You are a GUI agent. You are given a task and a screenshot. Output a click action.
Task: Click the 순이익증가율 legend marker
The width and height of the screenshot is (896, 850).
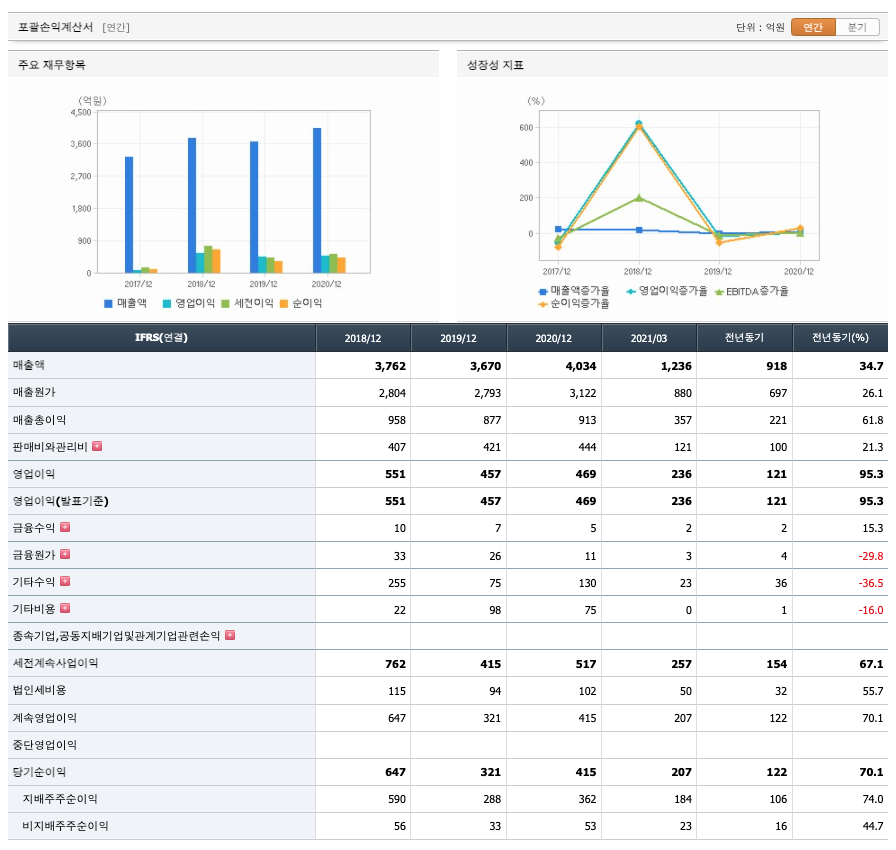(543, 304)
